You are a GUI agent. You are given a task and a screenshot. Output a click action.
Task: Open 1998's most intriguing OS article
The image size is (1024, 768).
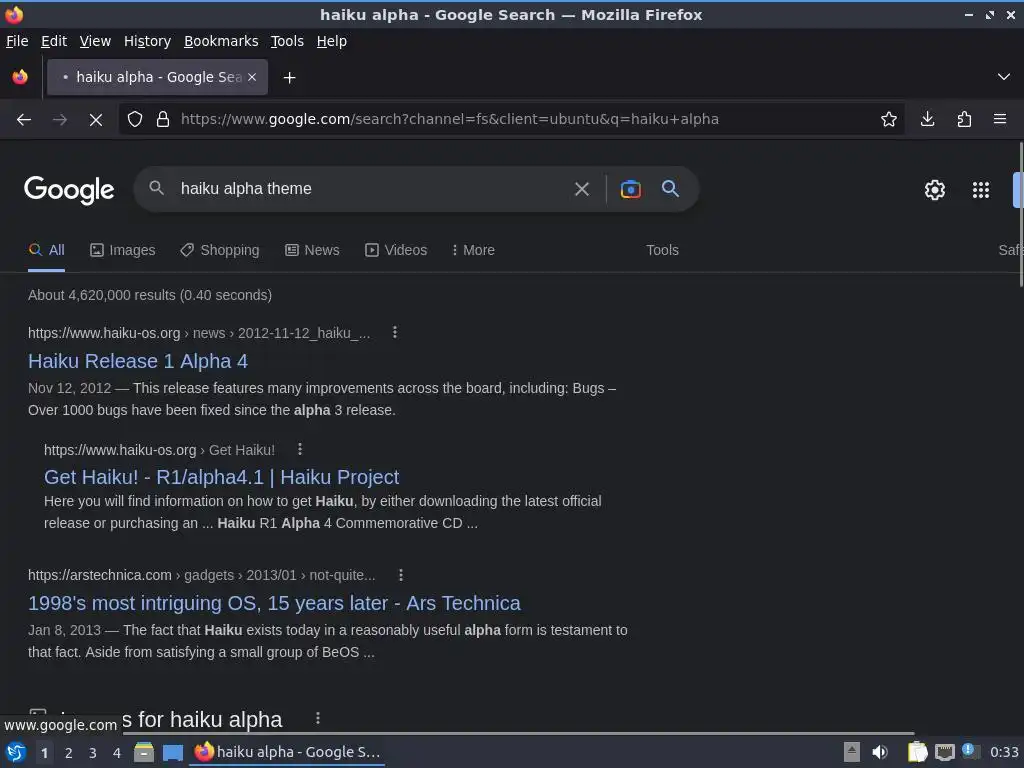click(x=274, y=603)
